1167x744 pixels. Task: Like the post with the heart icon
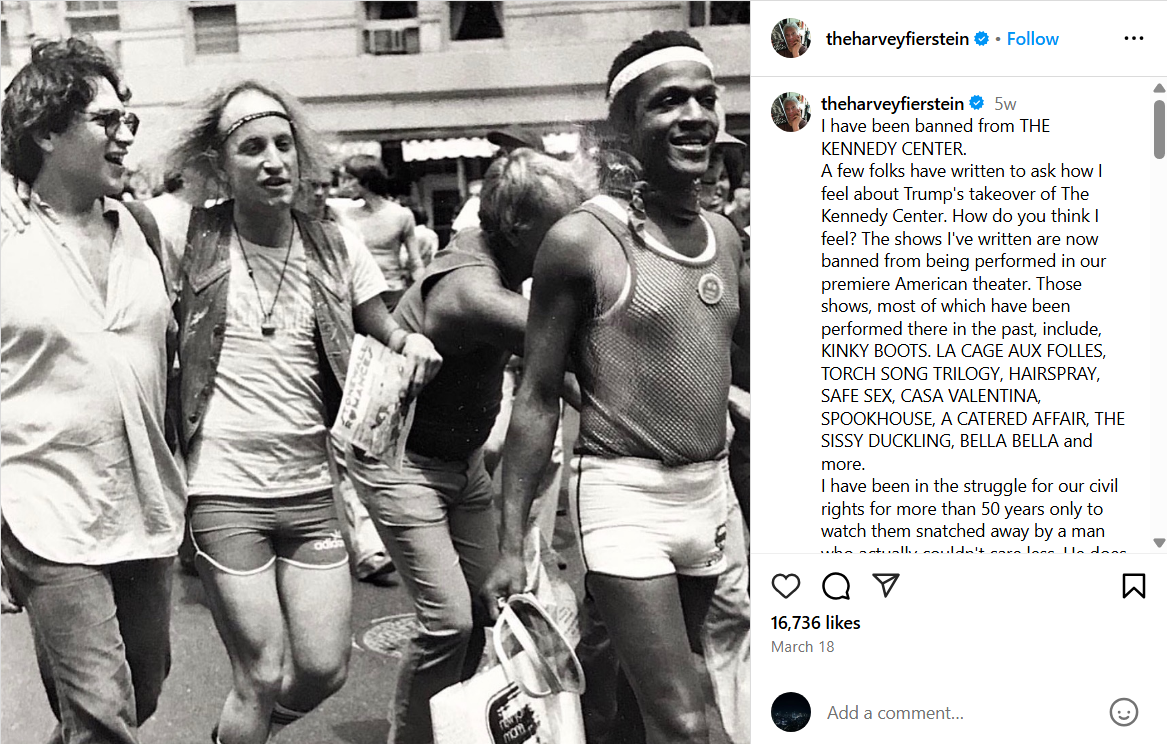[785, 586]
